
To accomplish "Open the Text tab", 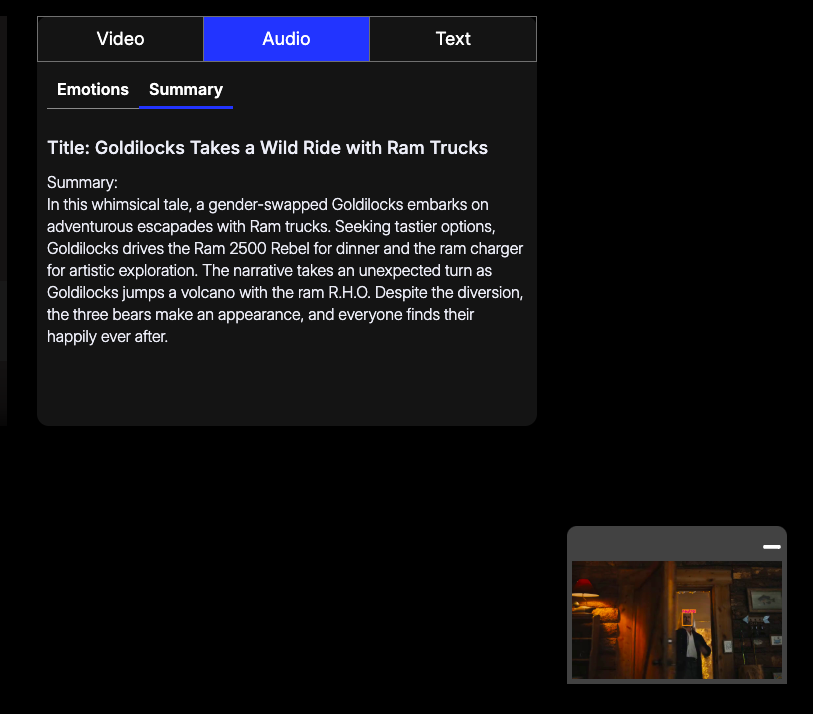I will pos(453,39).
